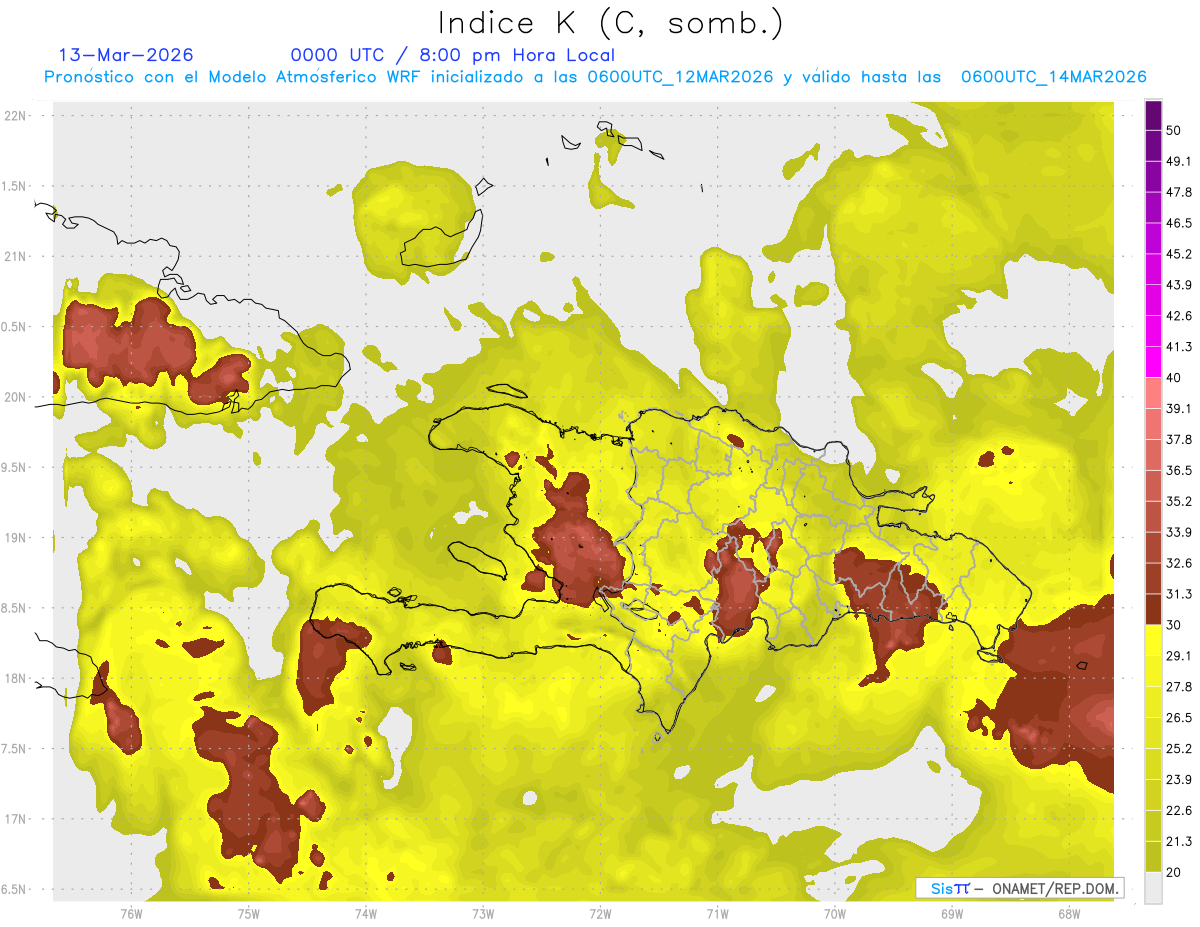
Task: Click the "69W" longitude axis label
Action: tap(951, 914)
